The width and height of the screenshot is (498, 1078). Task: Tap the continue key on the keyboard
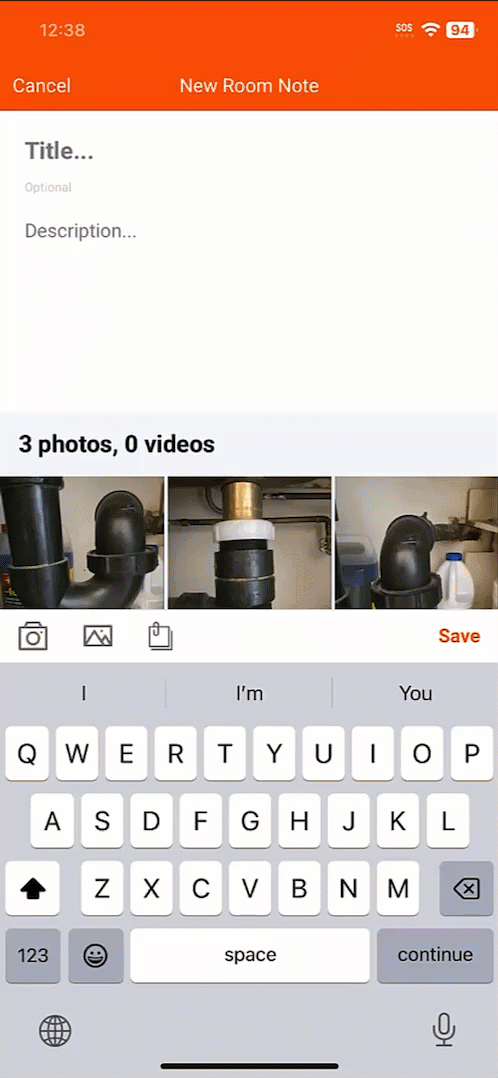435,955
